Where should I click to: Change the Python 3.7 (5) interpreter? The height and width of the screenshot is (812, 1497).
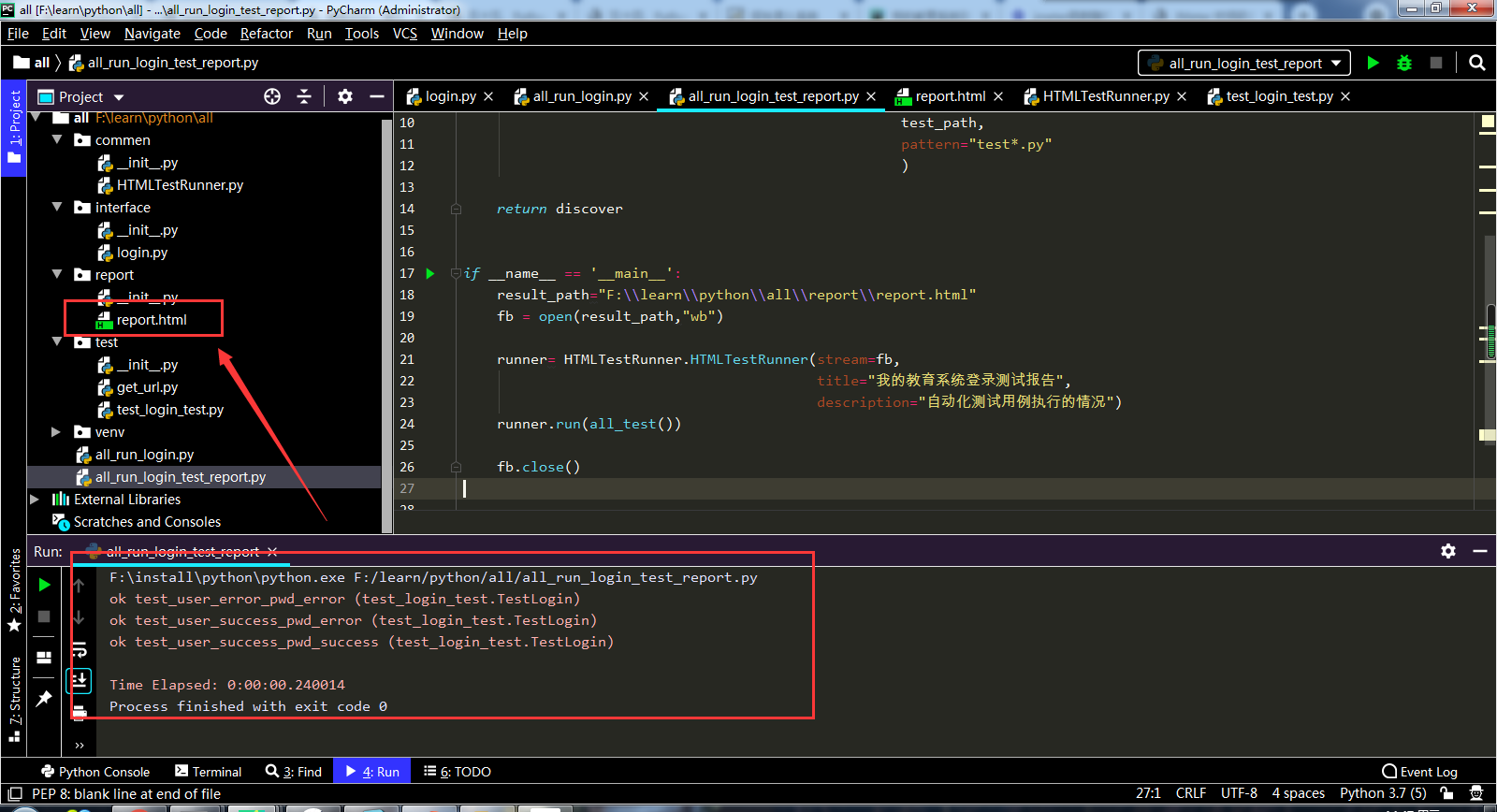1383,793
